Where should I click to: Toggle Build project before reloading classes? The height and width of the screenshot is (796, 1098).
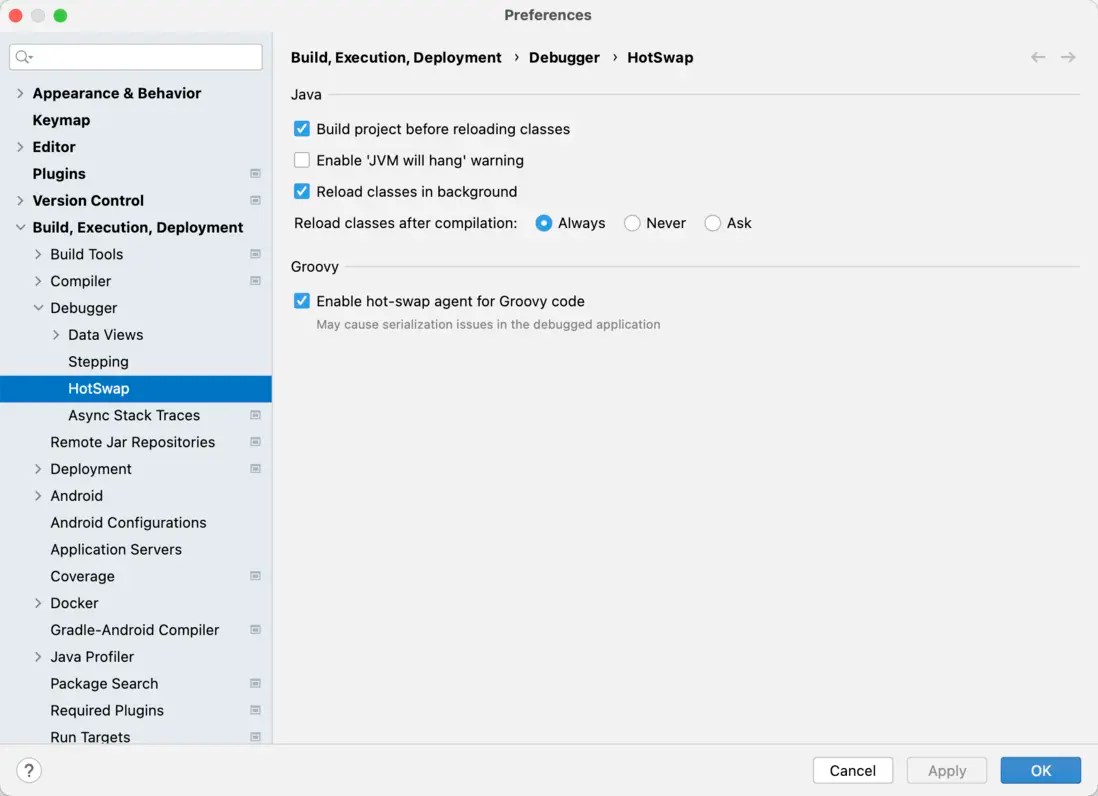tap(302, 129)
